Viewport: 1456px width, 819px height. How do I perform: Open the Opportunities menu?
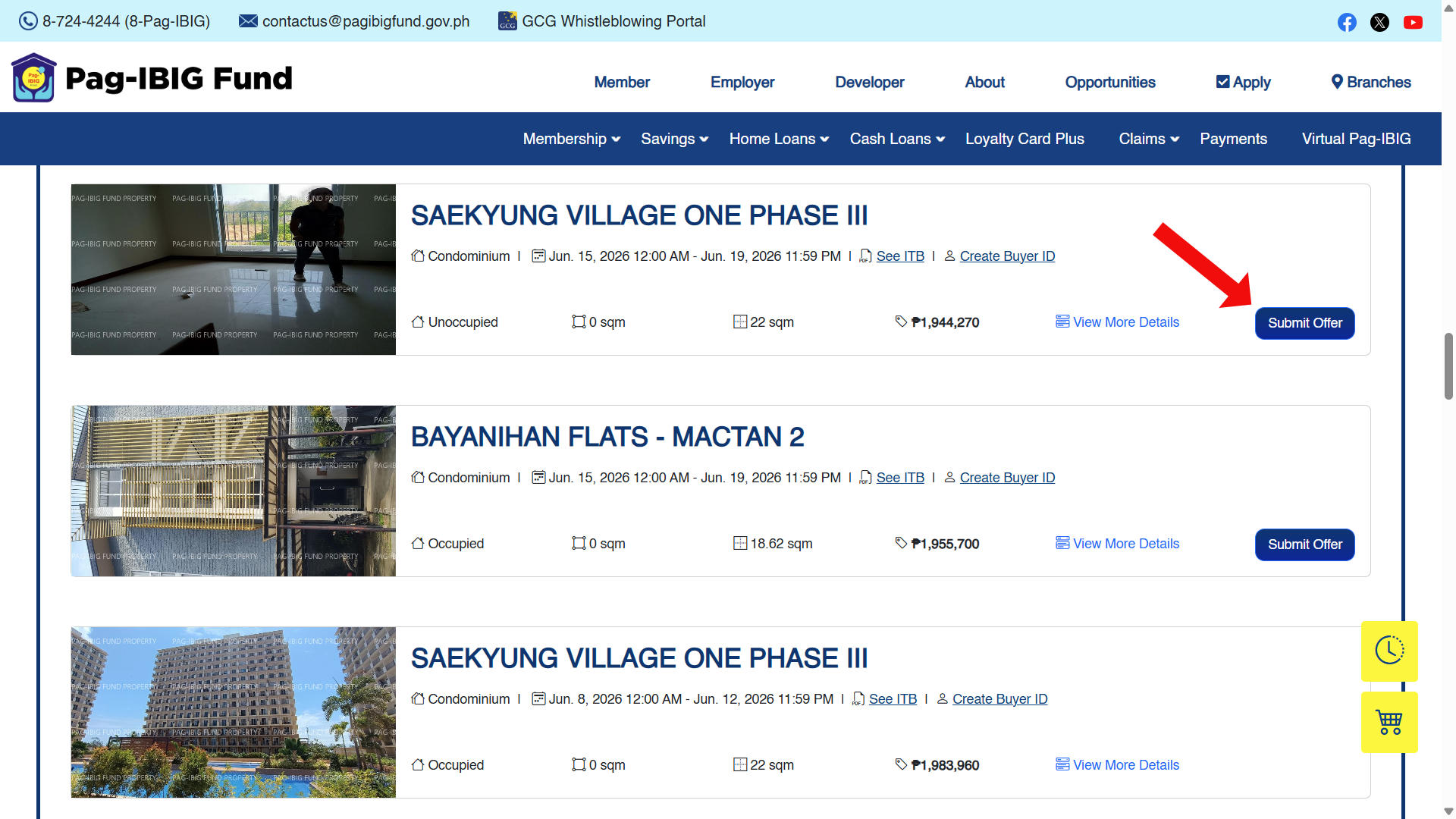(x=1110, y=82)
